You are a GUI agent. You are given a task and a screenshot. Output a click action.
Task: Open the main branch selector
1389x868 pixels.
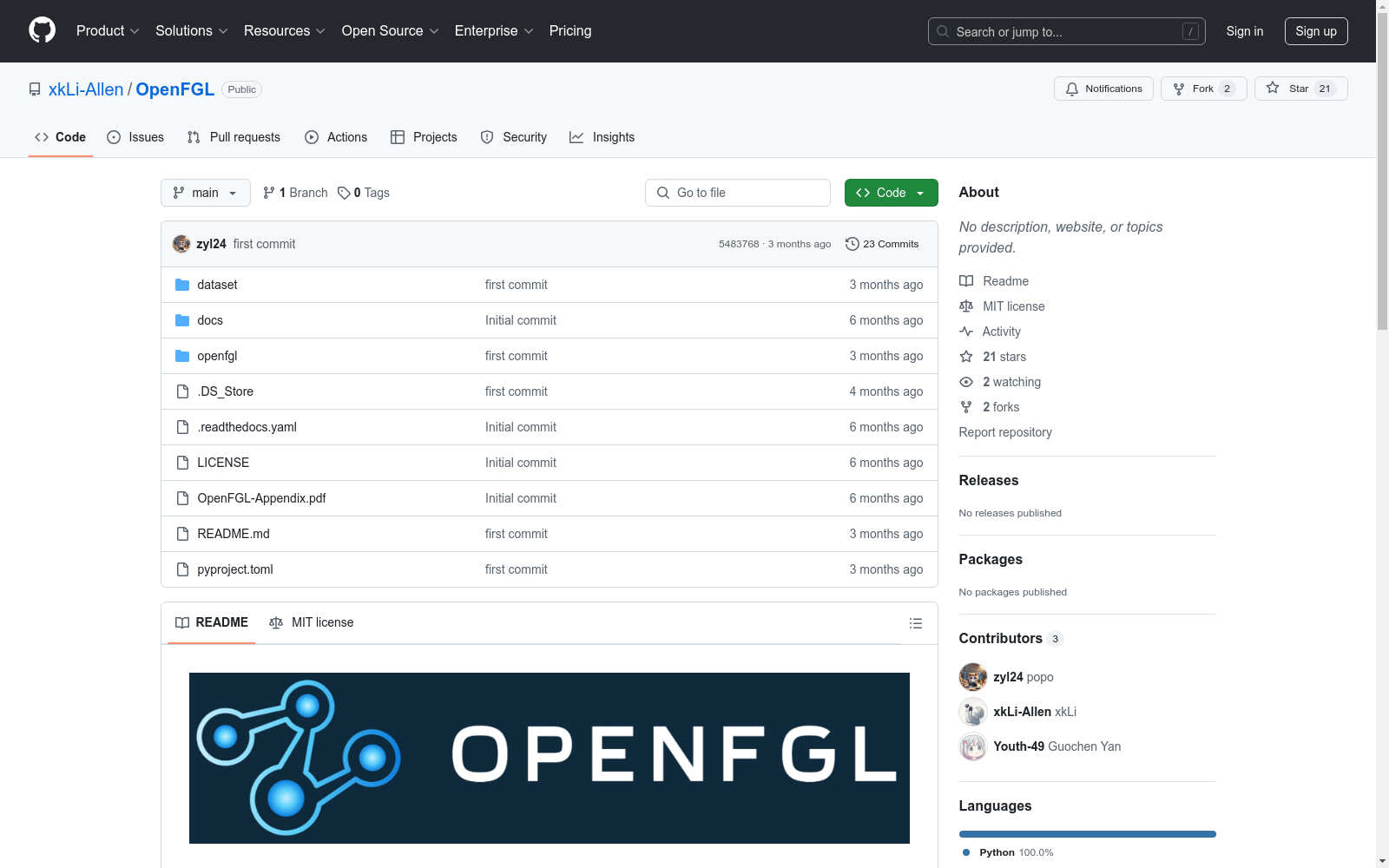206,193
